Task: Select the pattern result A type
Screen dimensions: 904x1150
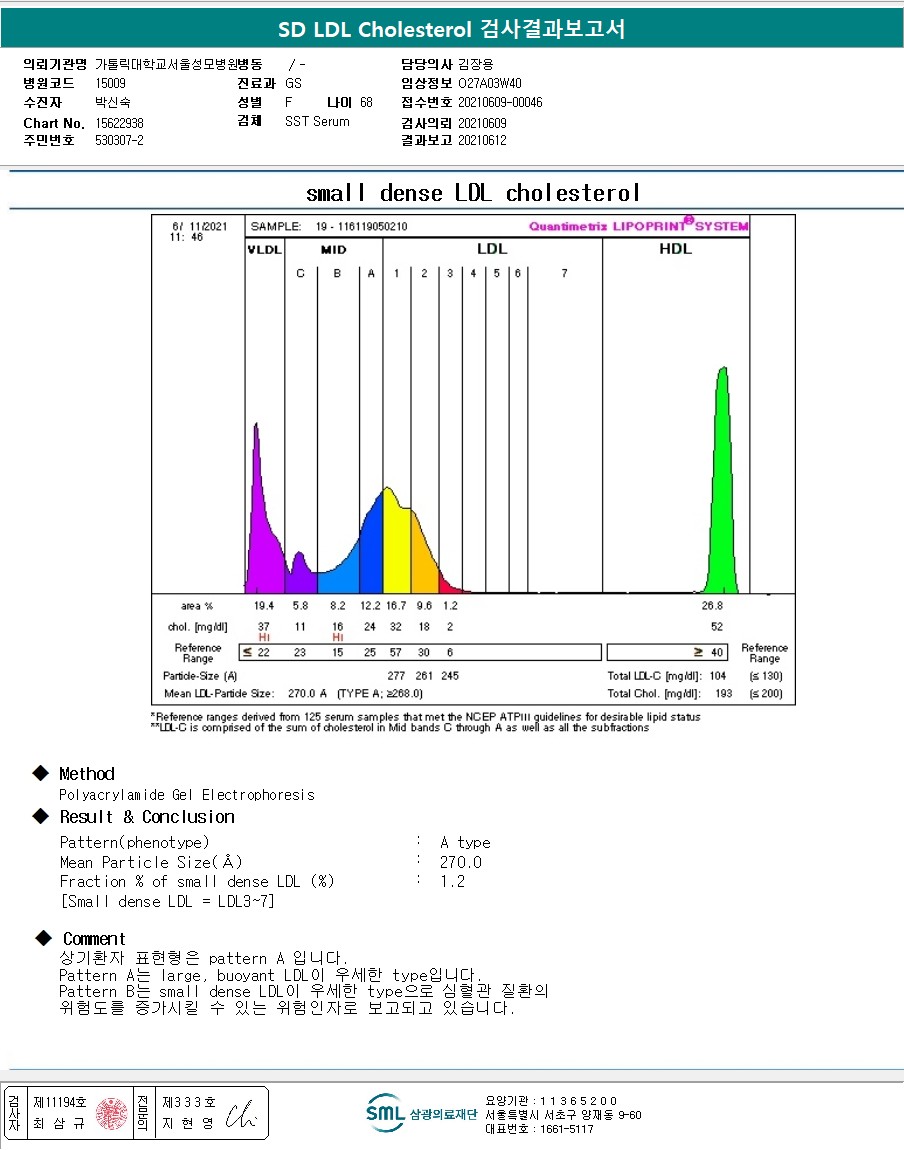Action: click(466, 843)
